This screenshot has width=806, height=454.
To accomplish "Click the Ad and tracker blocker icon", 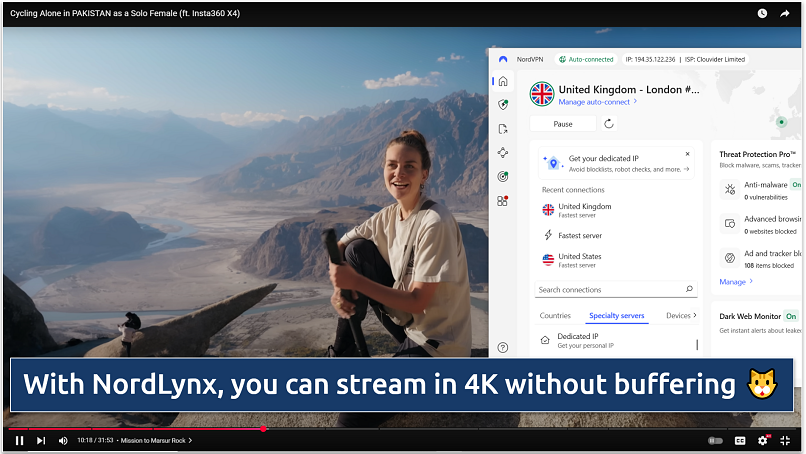I will 730,258.
